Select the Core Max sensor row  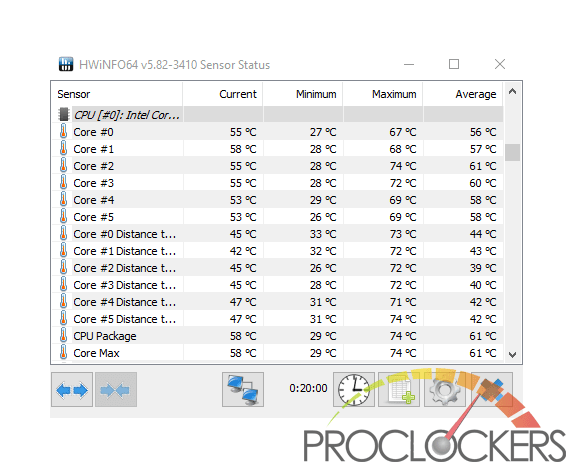(x=277, y=353)
